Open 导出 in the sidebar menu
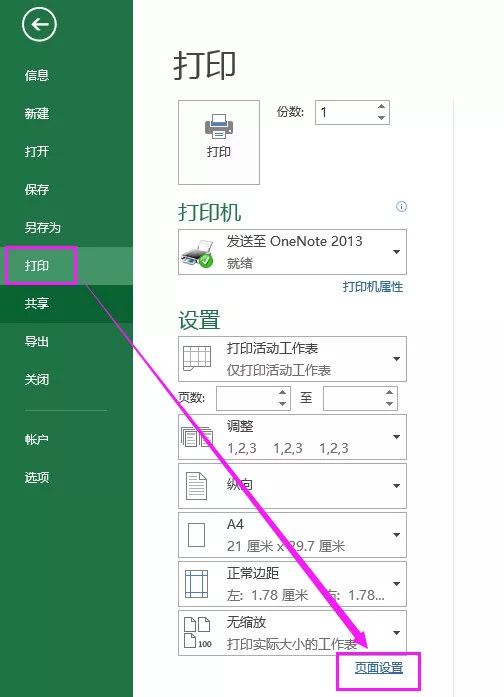 tap(36, 341)
